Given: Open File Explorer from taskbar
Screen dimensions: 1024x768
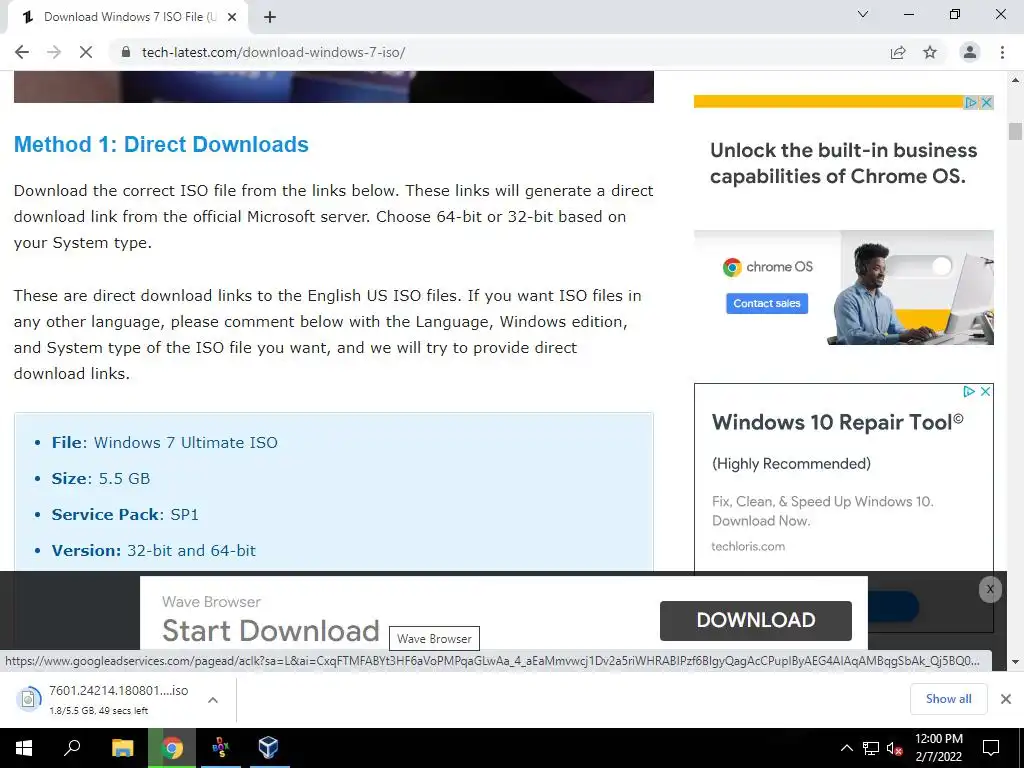Looking at the screenshot, I should [x=122, y=748].
